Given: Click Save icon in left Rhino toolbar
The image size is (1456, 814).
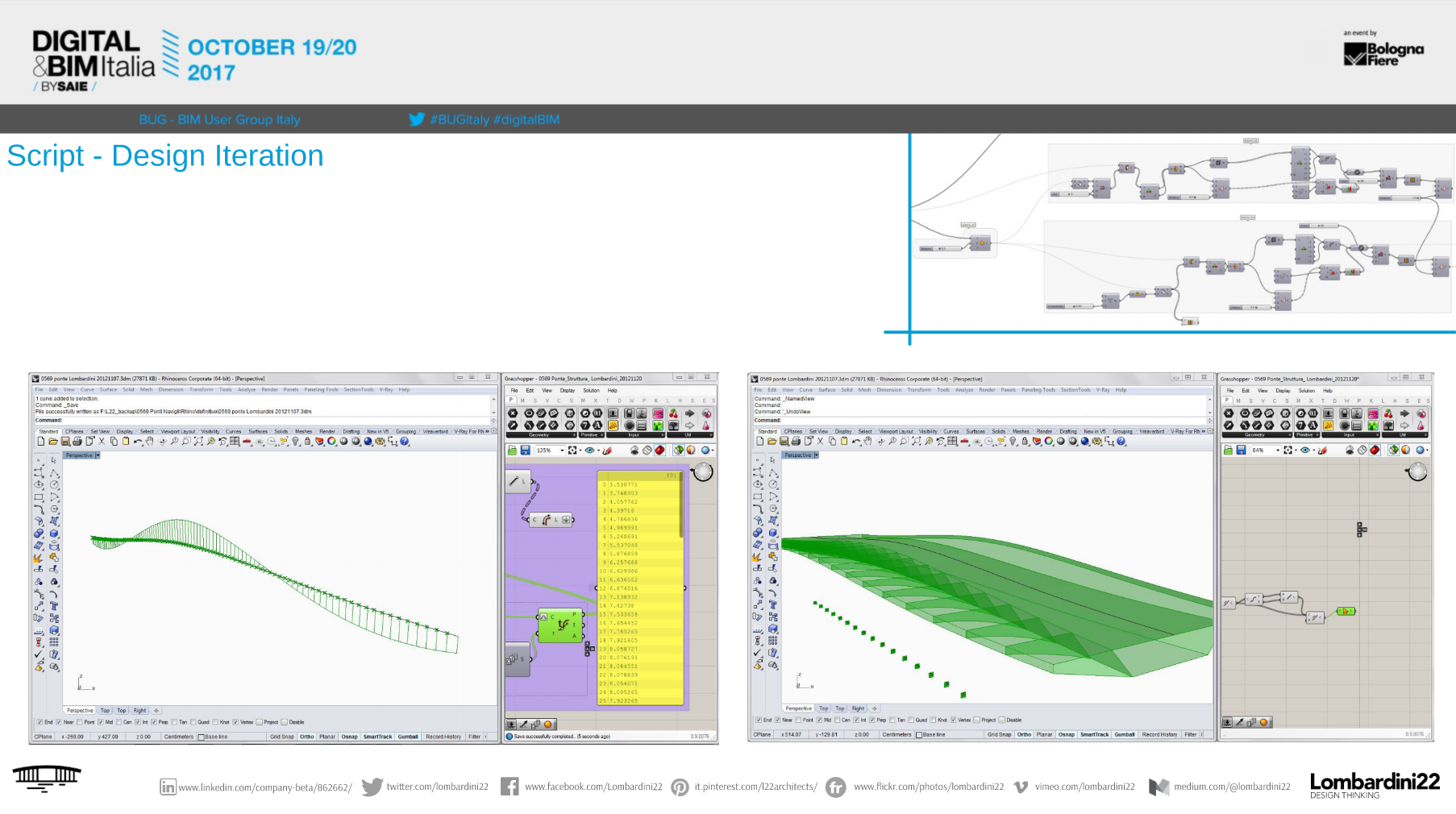Looking at the screenshot, I should [65, 442].
